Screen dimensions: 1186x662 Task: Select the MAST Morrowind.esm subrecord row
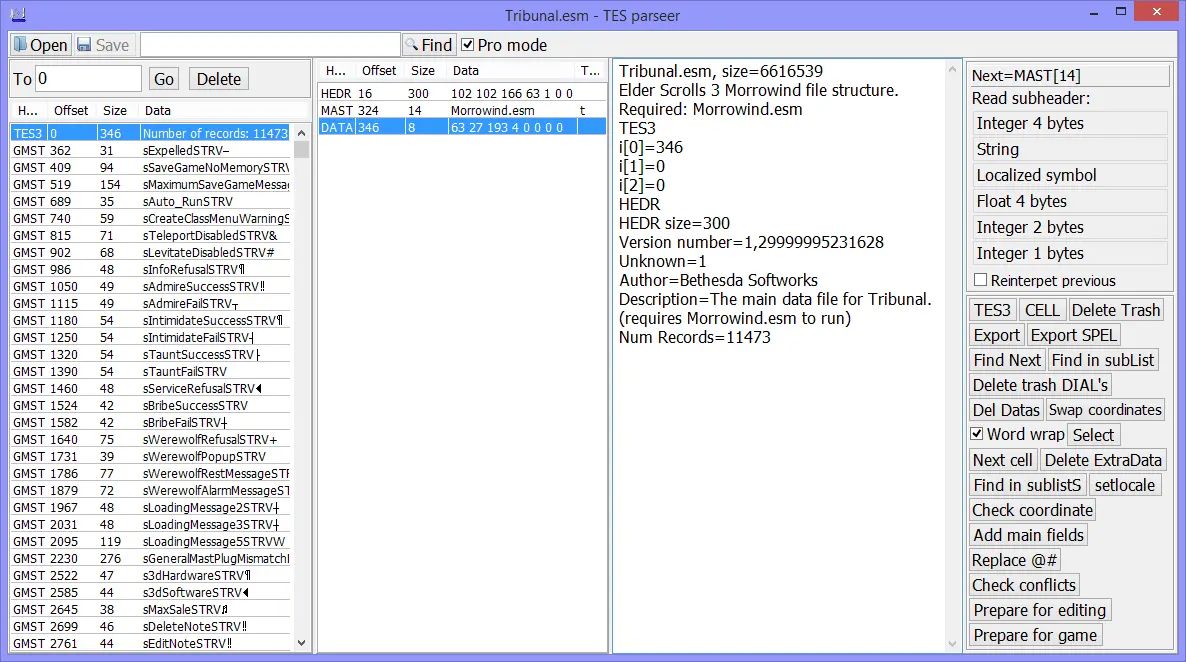pos(462,110)
